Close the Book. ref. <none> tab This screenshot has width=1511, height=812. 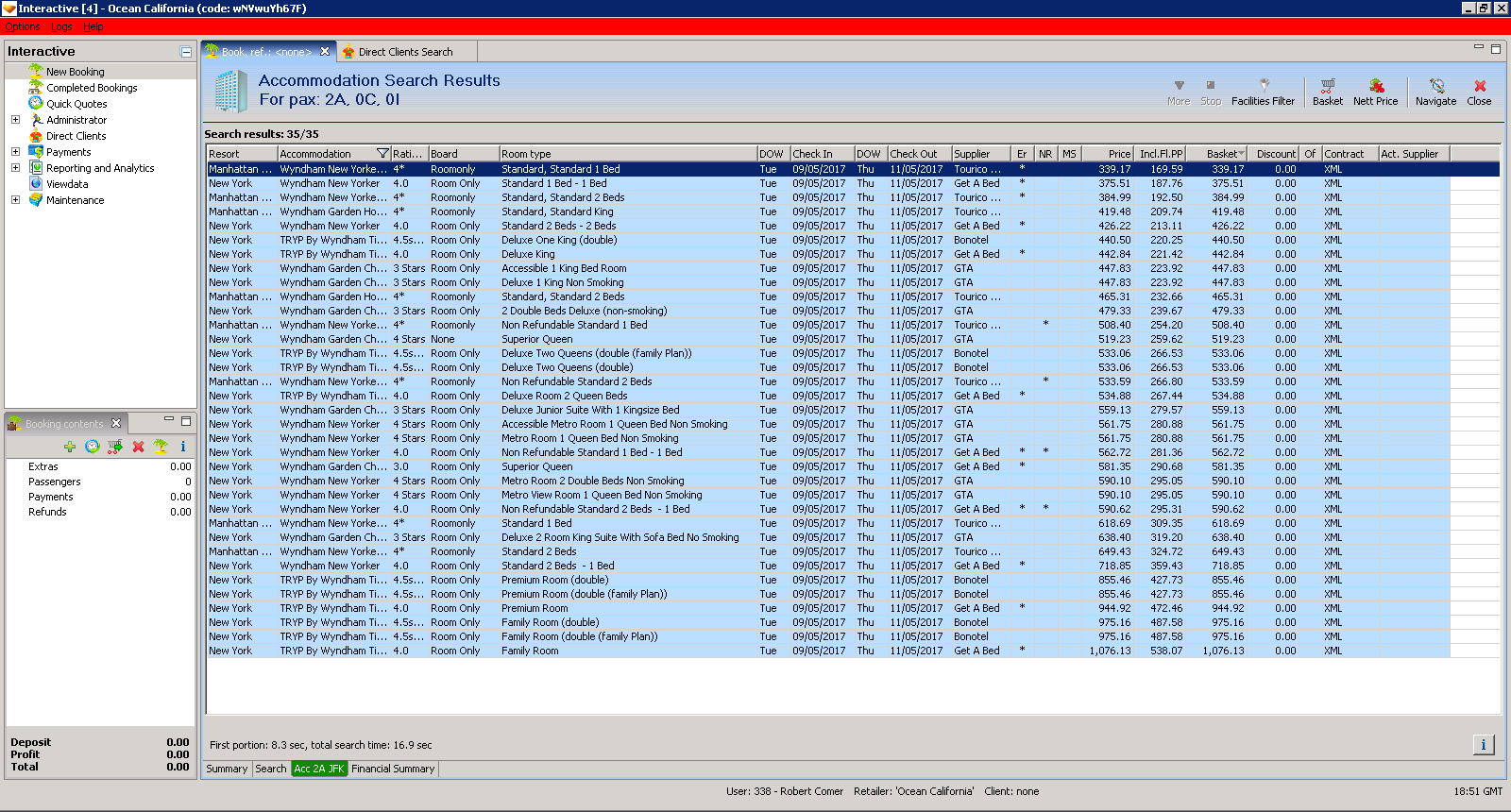[325, 52]
